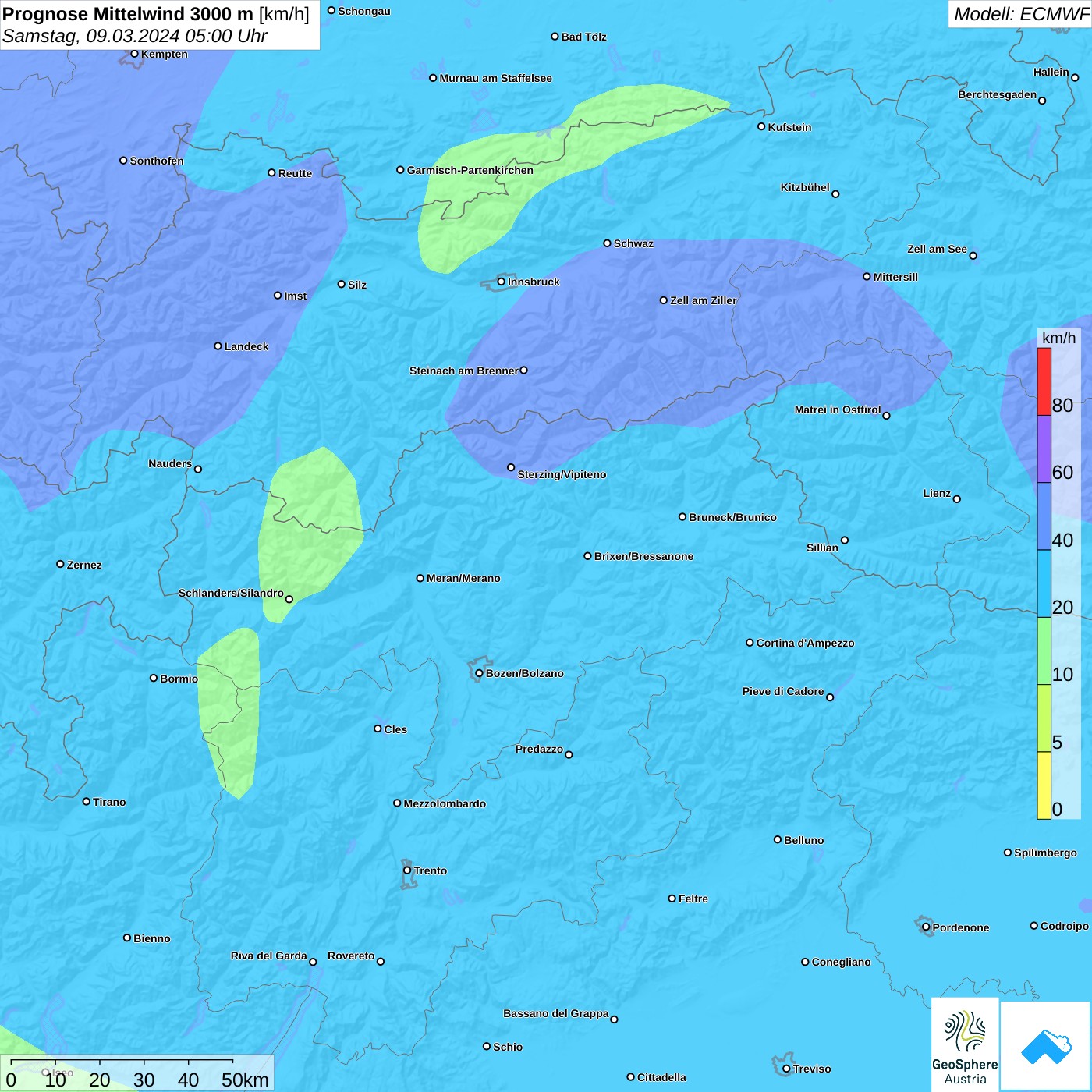Click the purple 60-80 km/h legend swatch

[1044, 449]
